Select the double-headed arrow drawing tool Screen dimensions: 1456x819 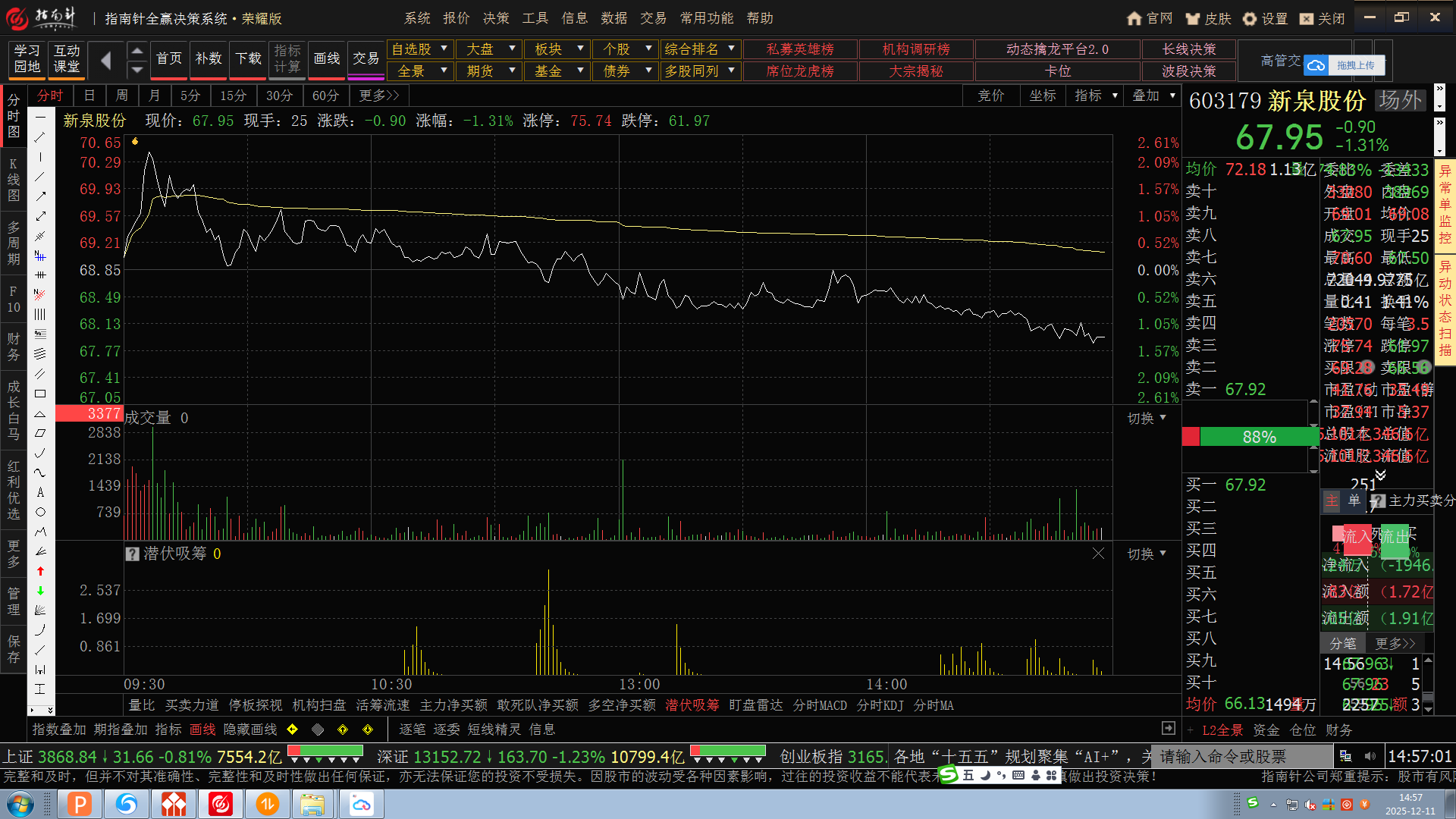point(40,216)
